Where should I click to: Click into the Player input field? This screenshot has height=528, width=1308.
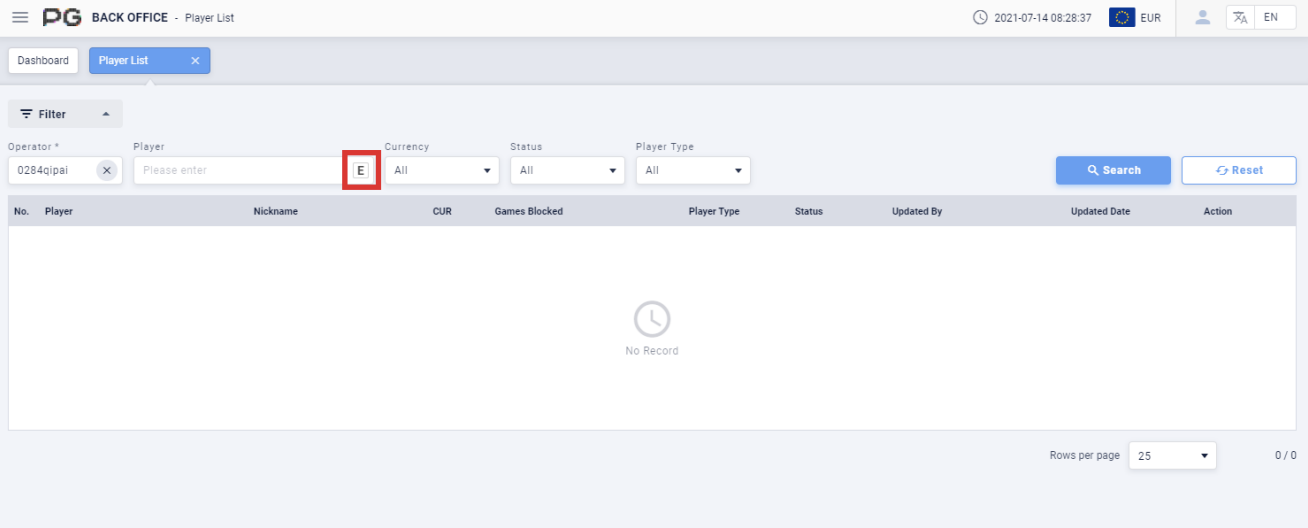(x=240, y=170)
